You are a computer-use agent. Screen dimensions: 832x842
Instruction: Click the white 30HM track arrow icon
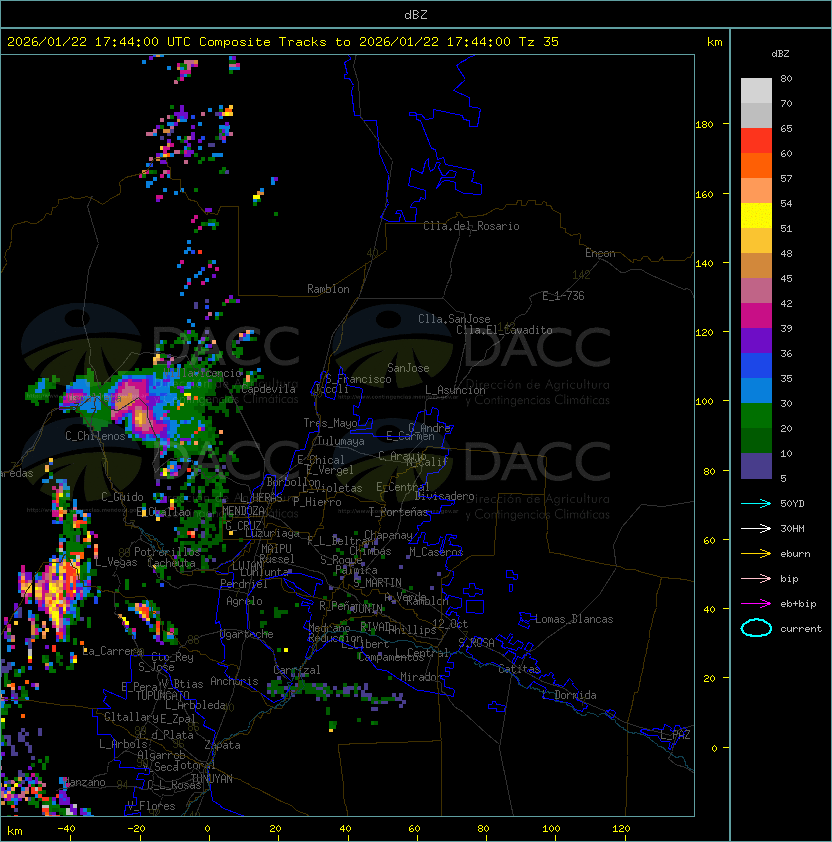point(756,529)
